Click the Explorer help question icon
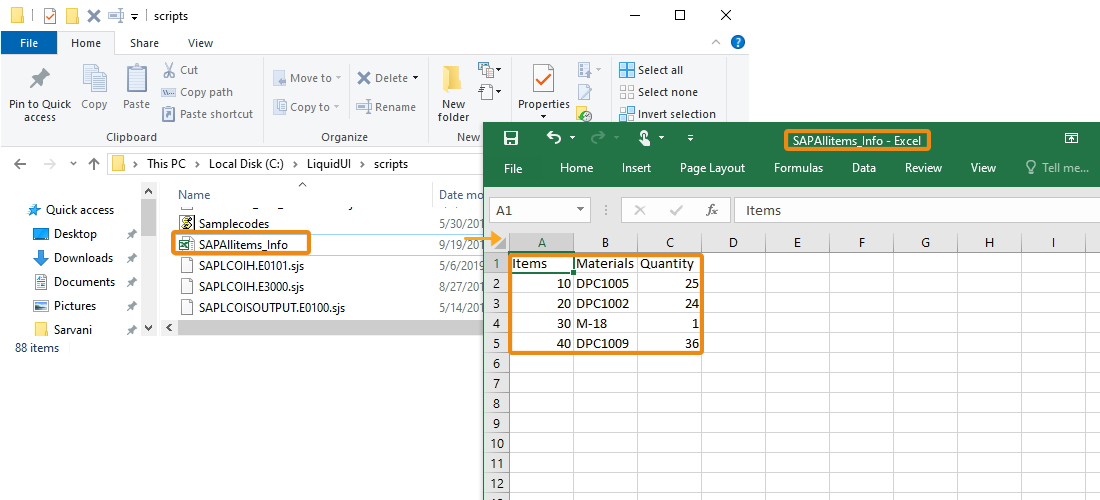1100x500 pixels. click(x=737, y=42)
